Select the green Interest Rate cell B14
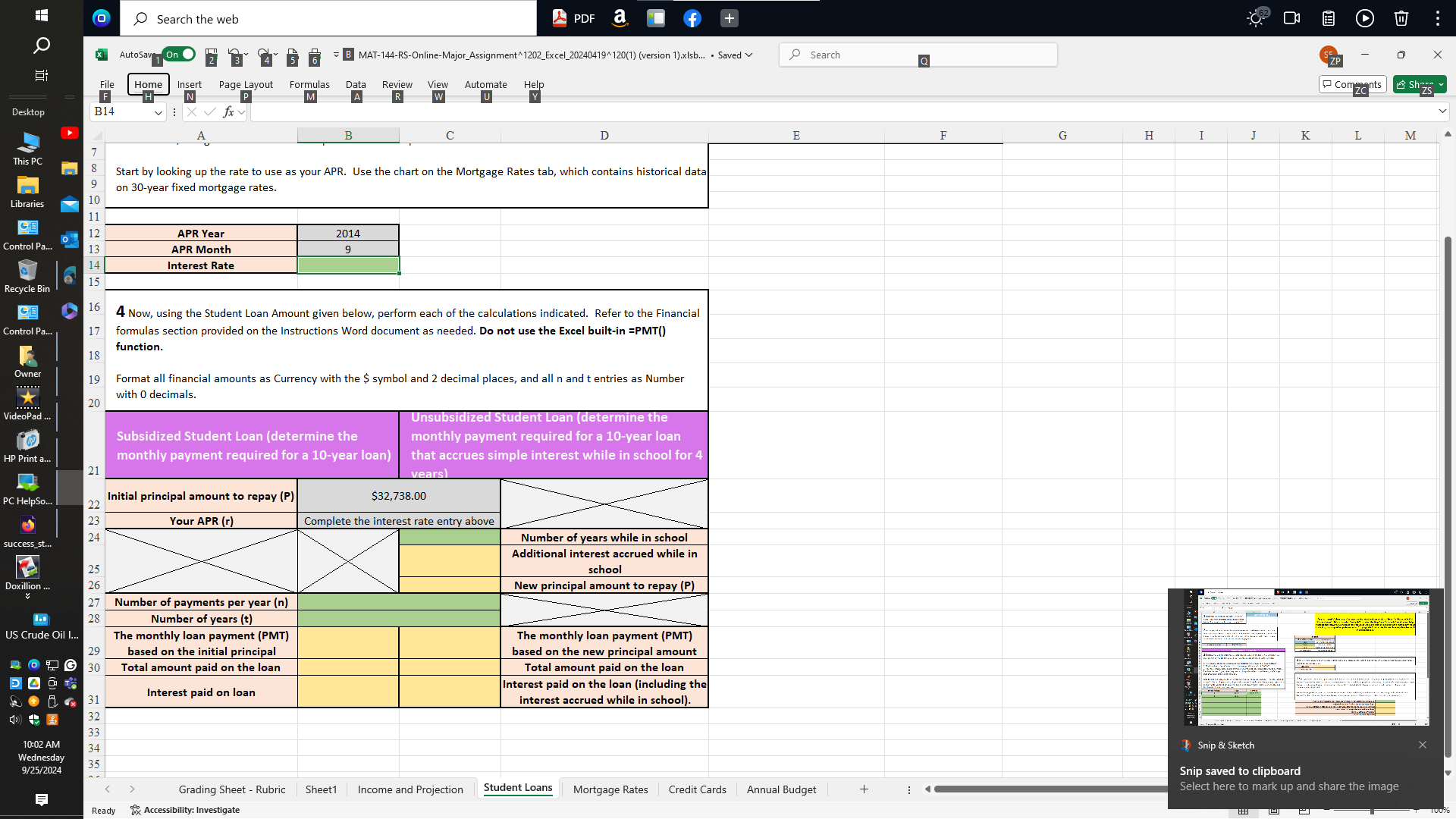 tap(348, 265)
